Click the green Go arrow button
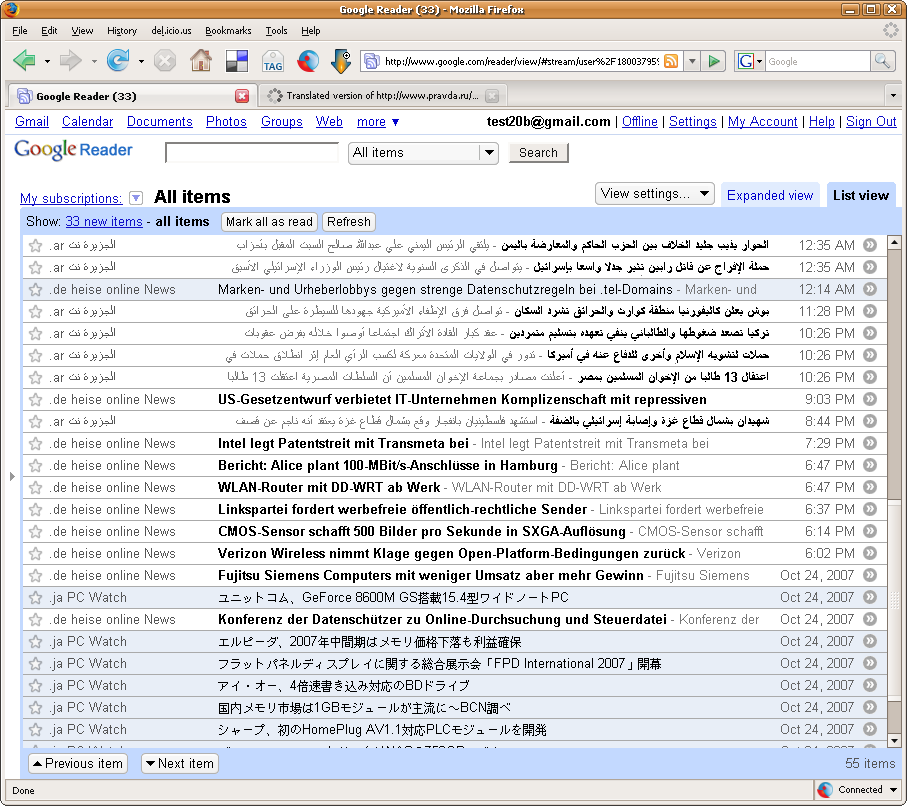Image resolution: width=907 pixels, height=806 pixels. (714, 61)
